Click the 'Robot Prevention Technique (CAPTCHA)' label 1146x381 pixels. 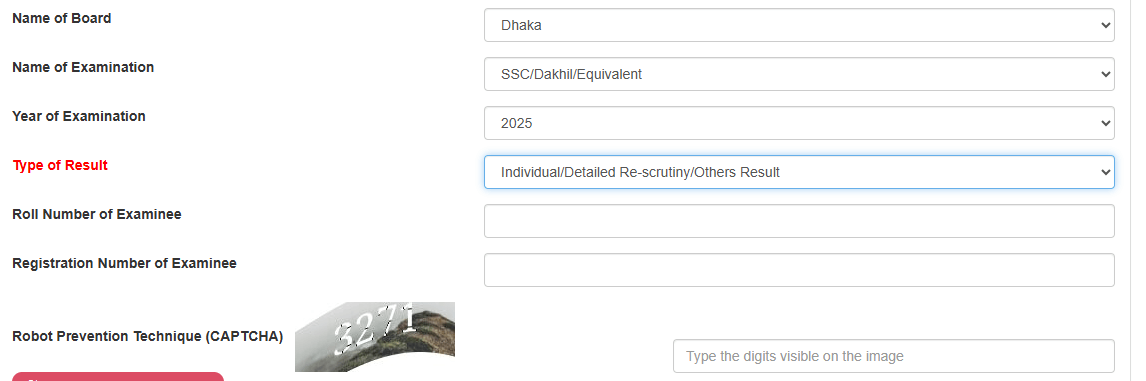148,336
